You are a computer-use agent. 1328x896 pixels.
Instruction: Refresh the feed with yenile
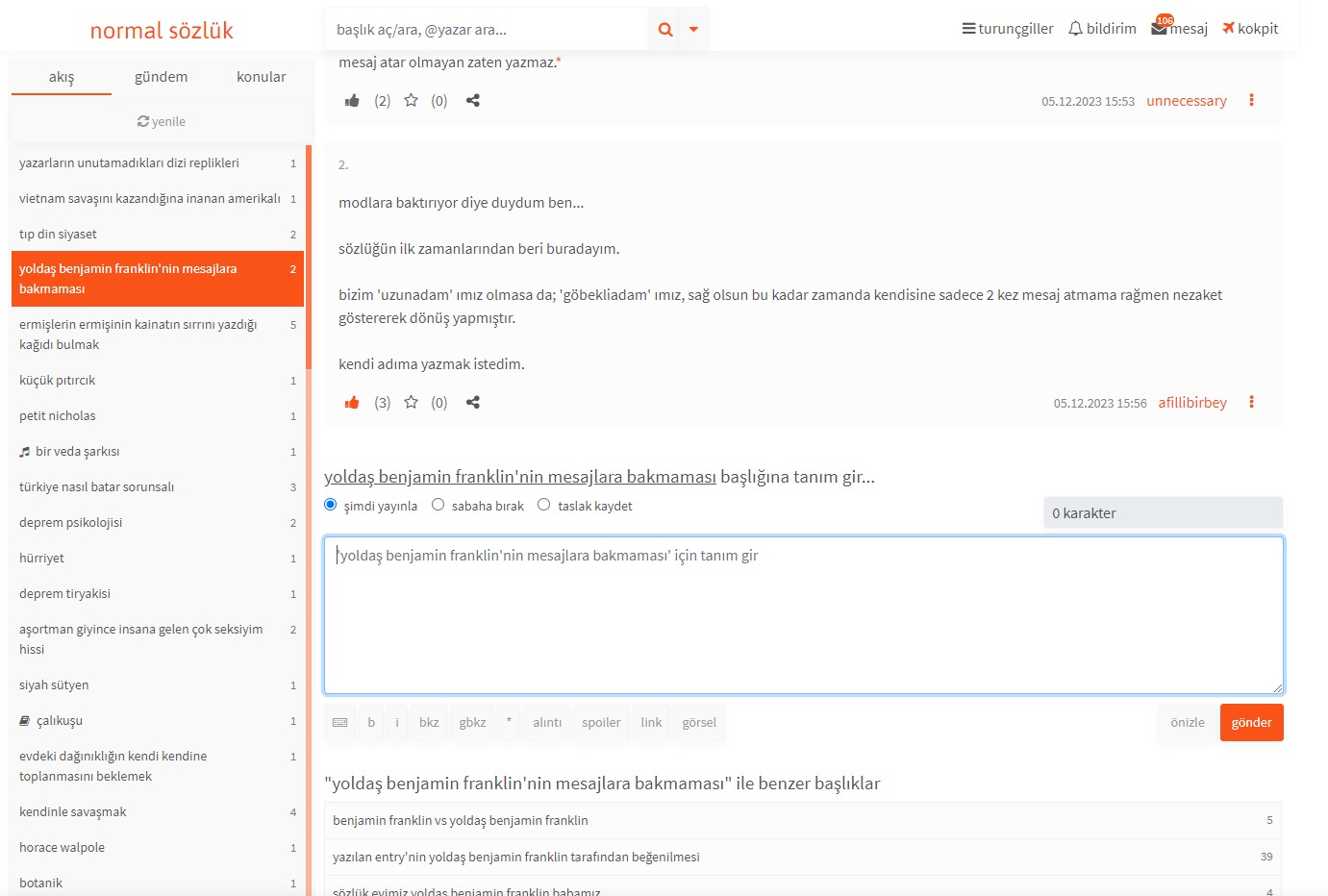tap(162, 121)
